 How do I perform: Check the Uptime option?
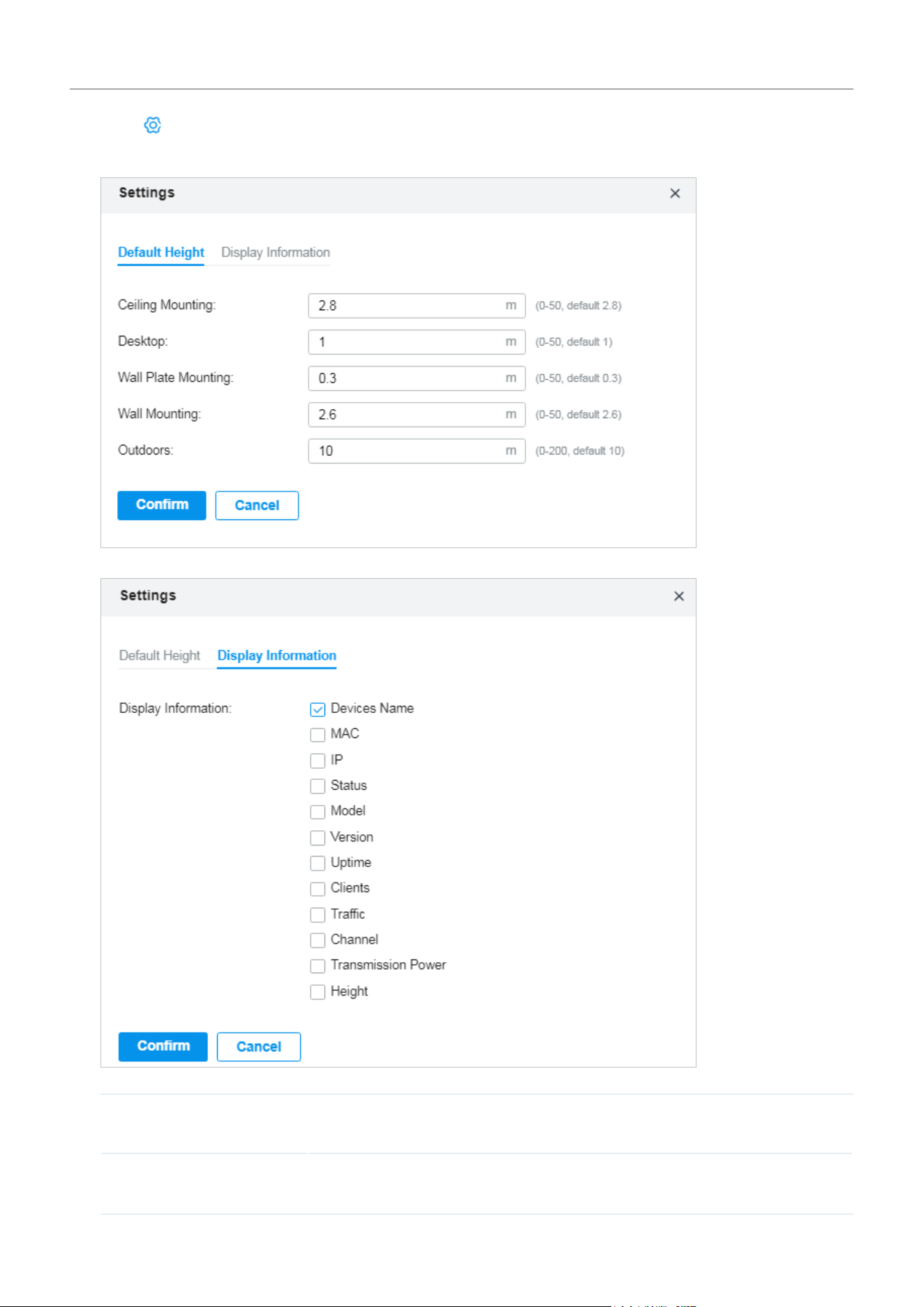click(318, 863)
